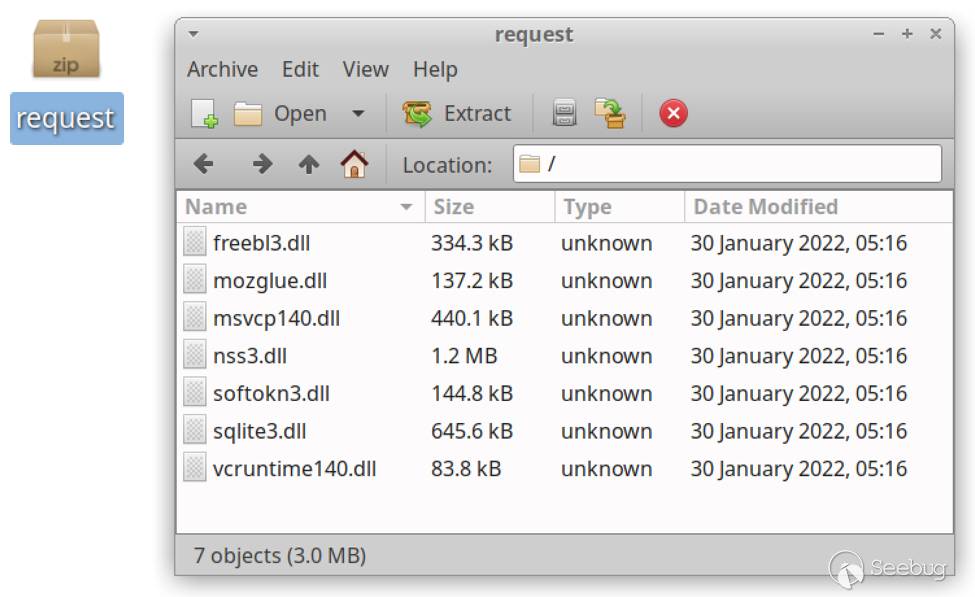This screenshot has height=597, width=975.
Task: Select the sqlite3.dll file row
Action: 260,431
